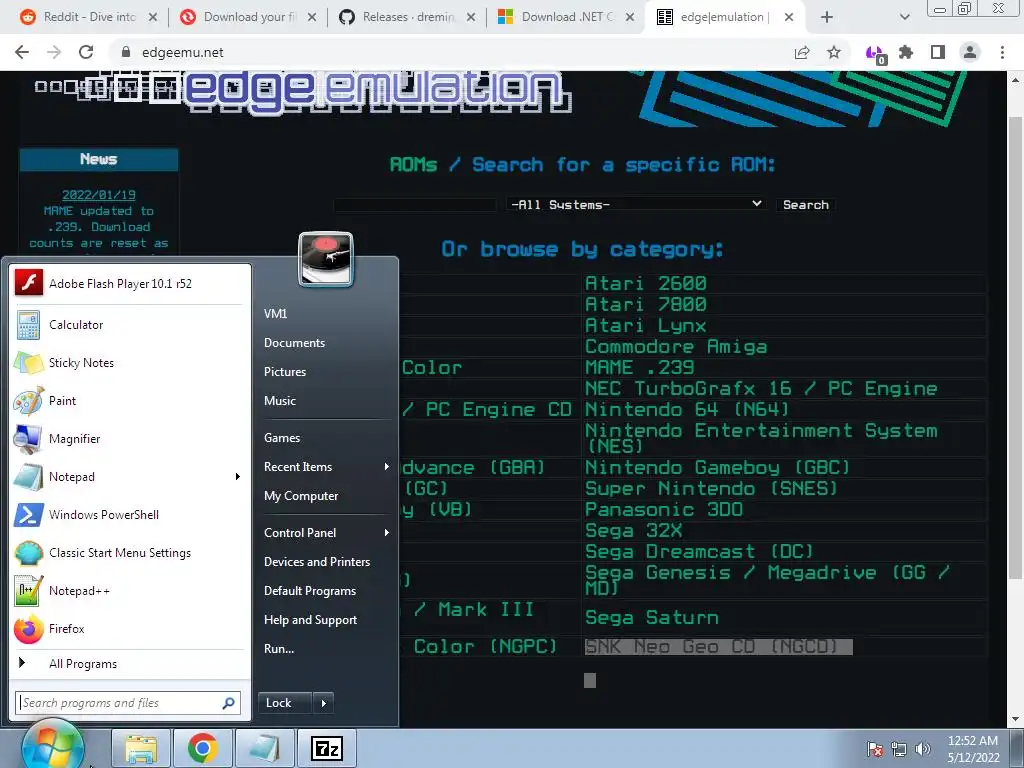Open Super Nintendo (SNES) category

pos(711,488)
